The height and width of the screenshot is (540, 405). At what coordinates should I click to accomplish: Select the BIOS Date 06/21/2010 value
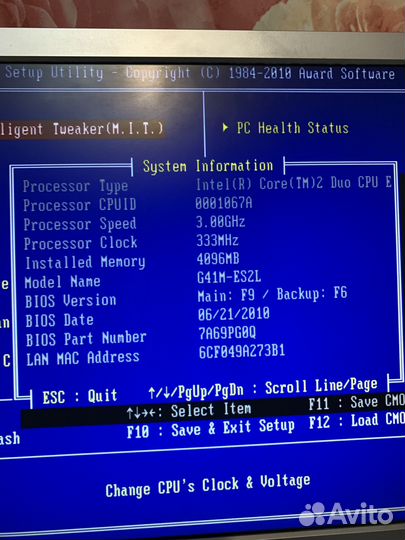coord(233,314)
